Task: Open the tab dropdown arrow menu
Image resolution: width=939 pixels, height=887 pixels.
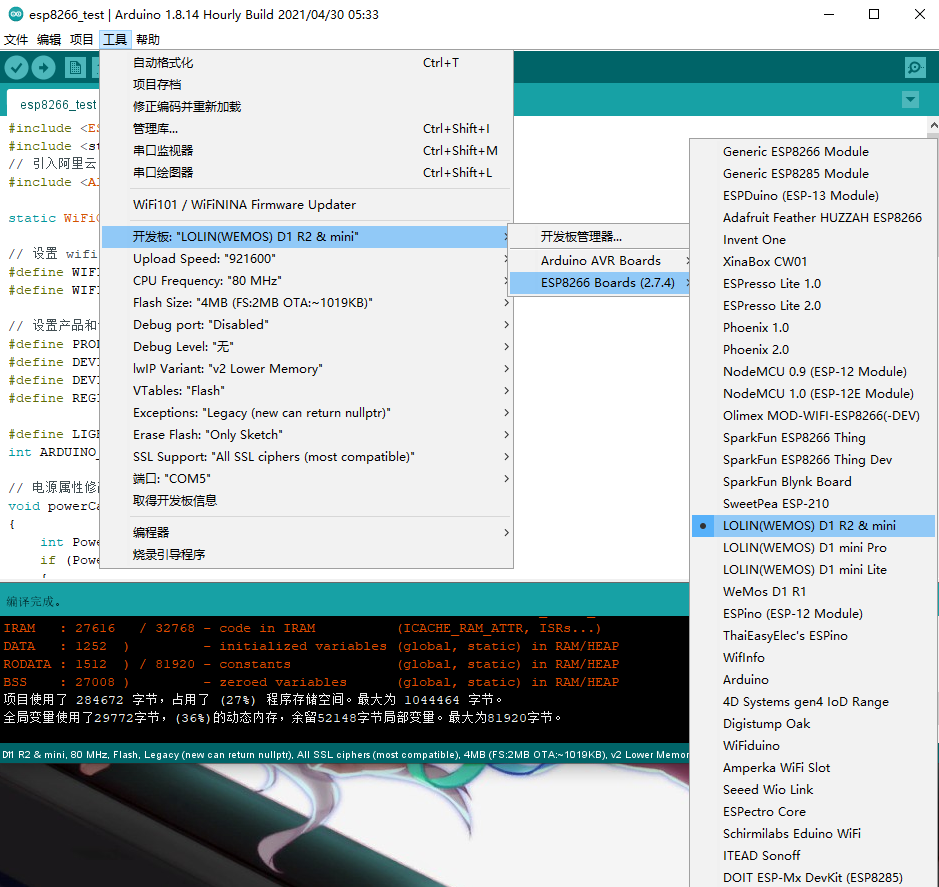Action: 910,99
